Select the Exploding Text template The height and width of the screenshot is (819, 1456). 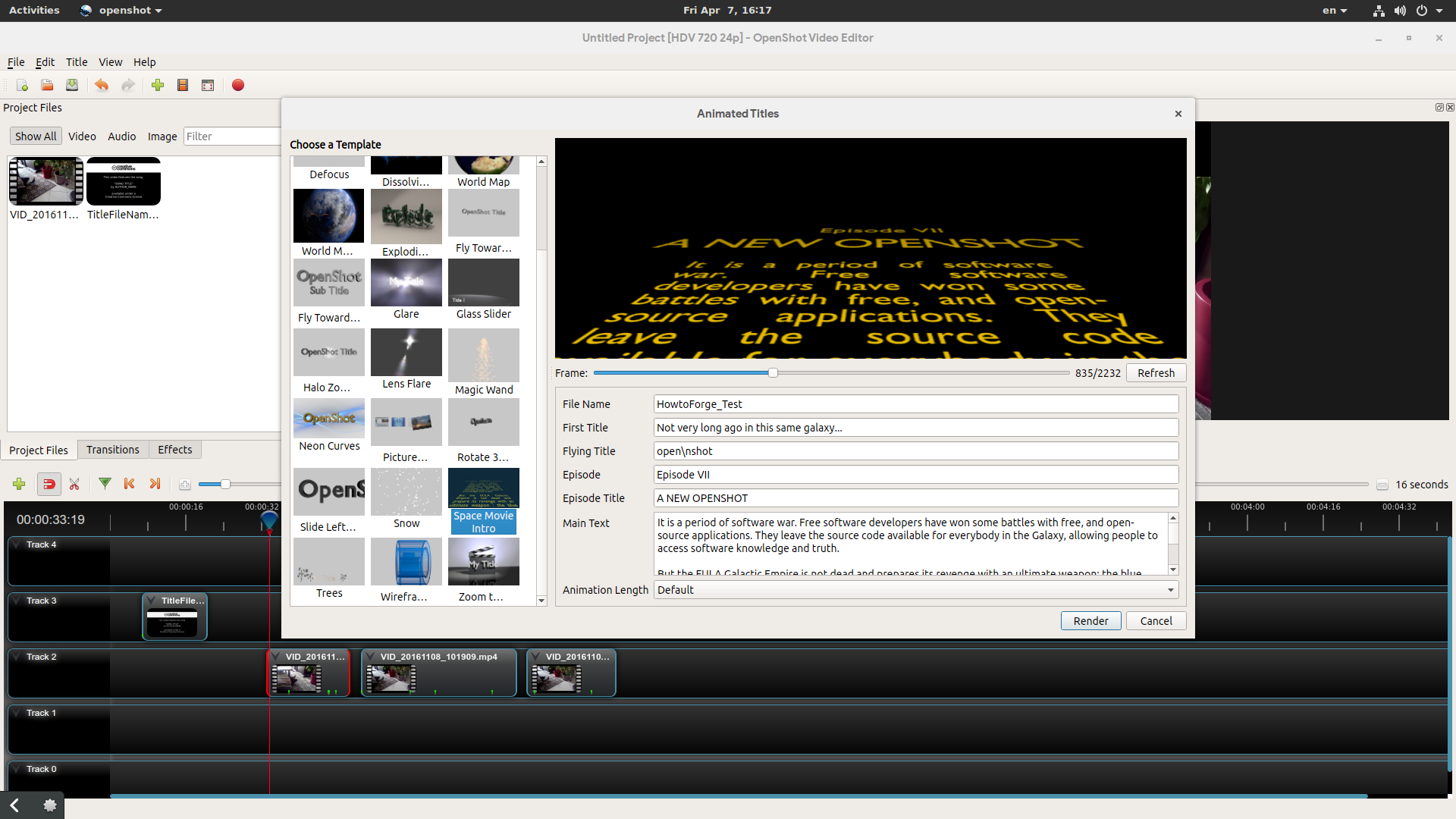(406, 216)
